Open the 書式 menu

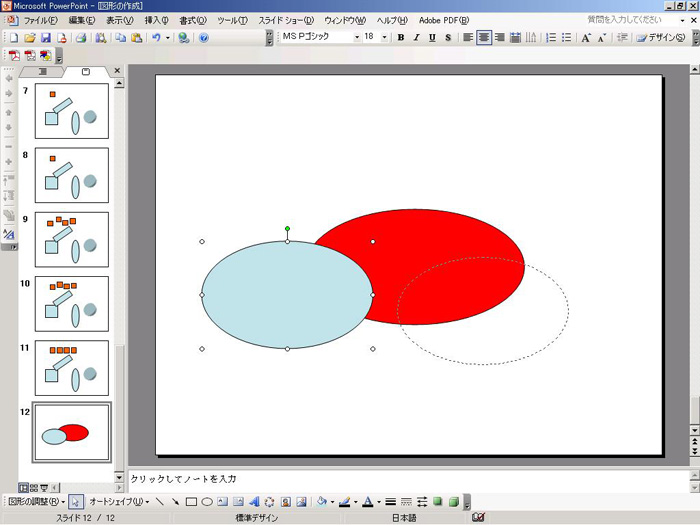(x=193, y=21)
